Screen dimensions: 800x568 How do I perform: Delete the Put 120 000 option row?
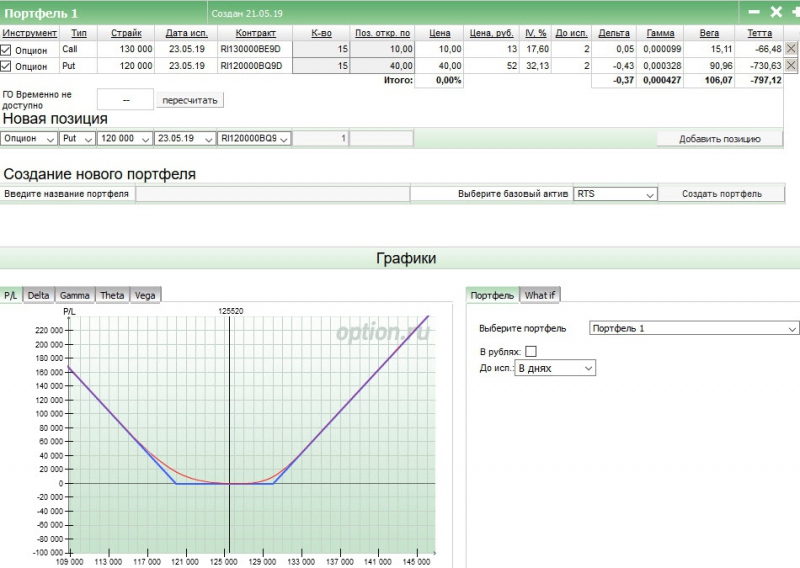(791, 65)
